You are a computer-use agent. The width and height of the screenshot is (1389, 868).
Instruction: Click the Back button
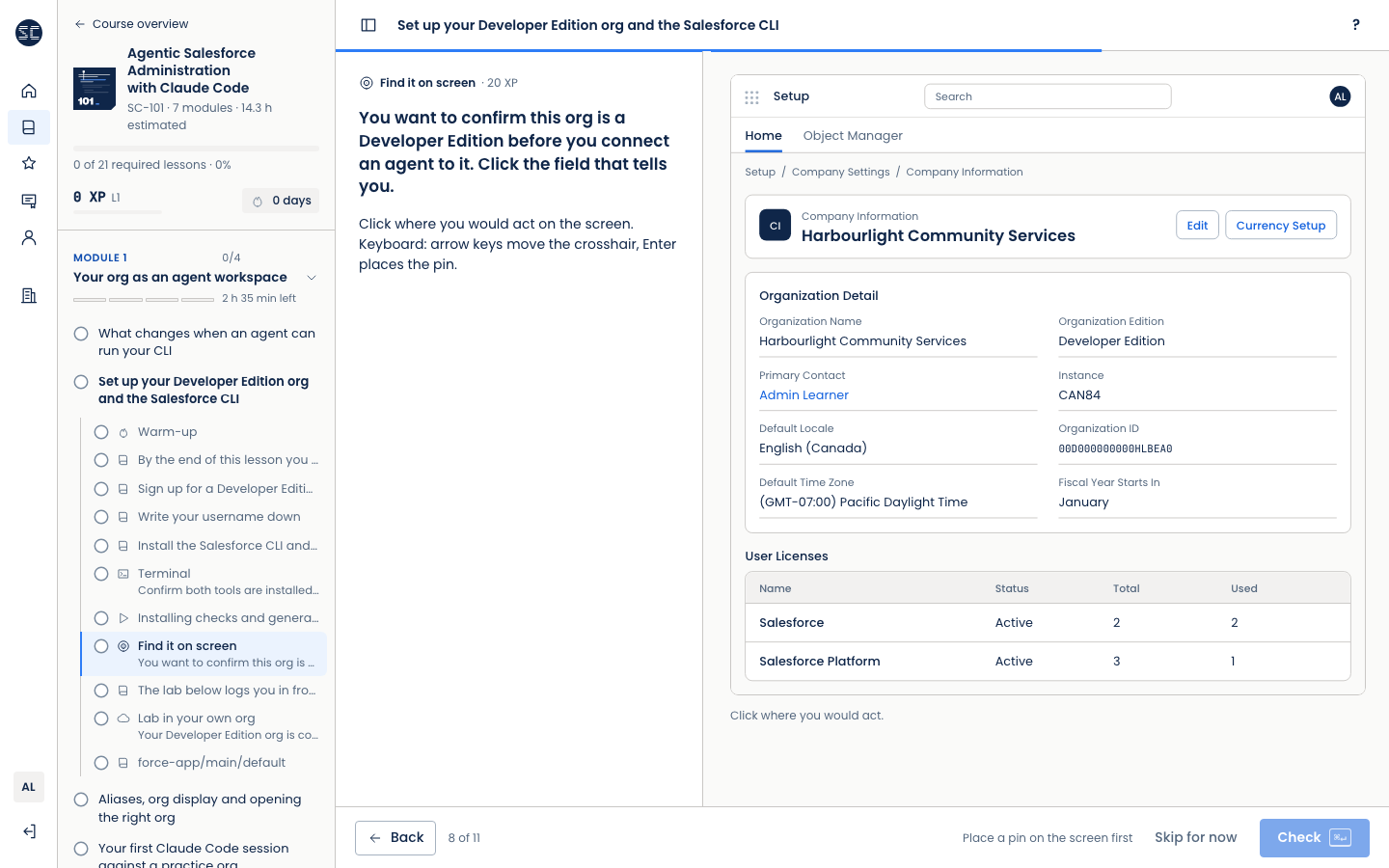point(395,838)
